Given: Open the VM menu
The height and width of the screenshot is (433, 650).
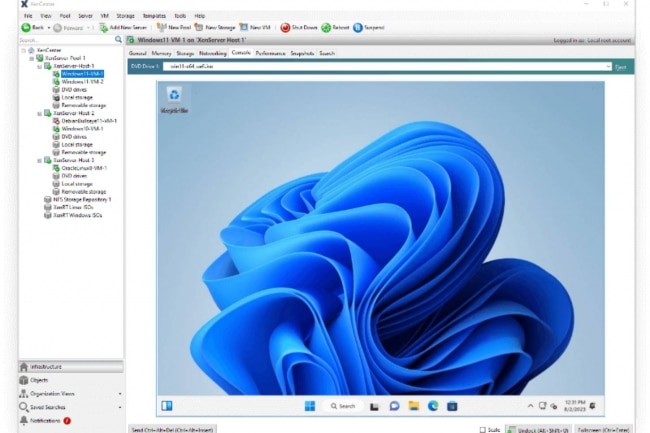Looking at the screenshot, I should click(104, 16).
